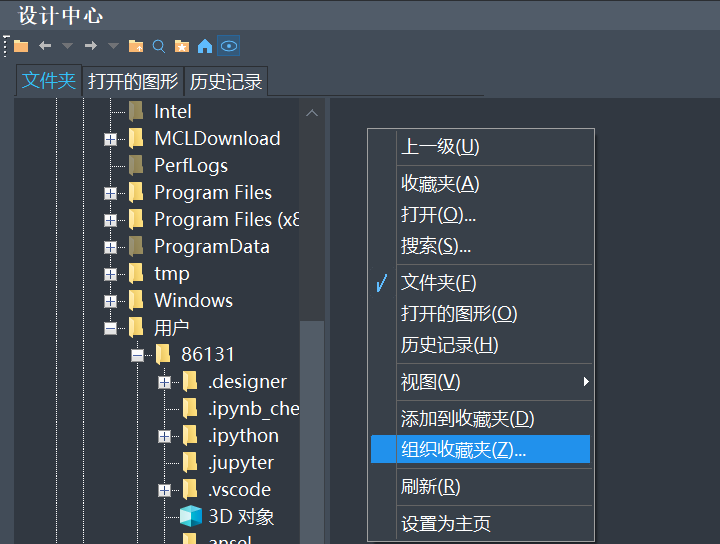This screenshot has width=720, height=544.
Task: Switch to the 文件夹 tab
Action: pos(49,81)
